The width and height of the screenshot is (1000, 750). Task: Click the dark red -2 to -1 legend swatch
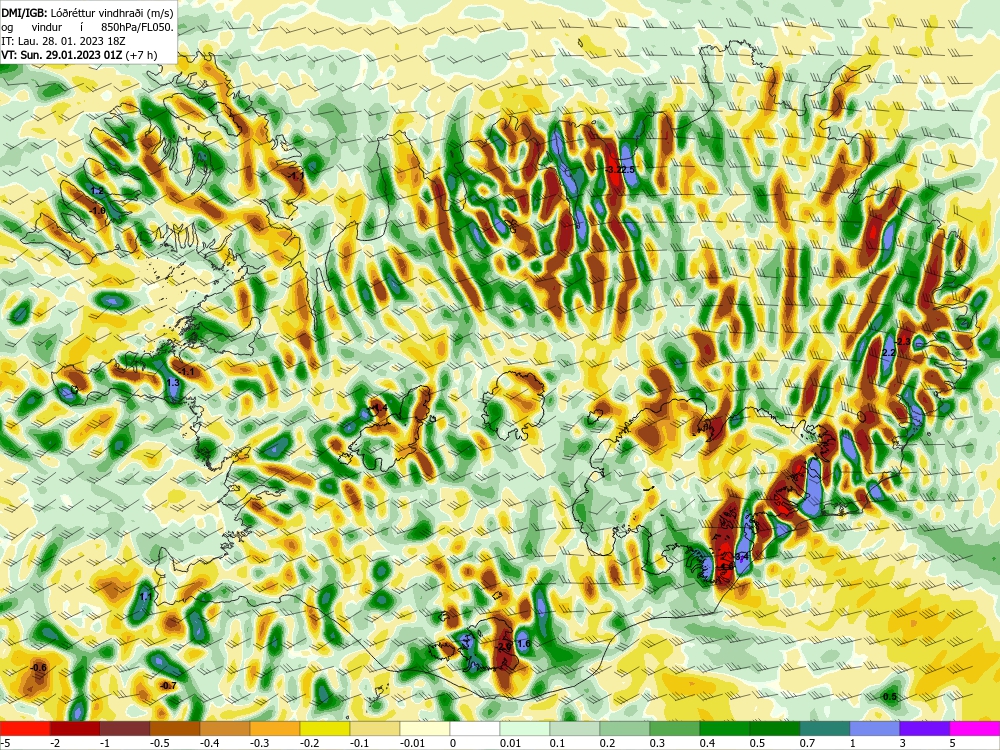pos(75,728)
